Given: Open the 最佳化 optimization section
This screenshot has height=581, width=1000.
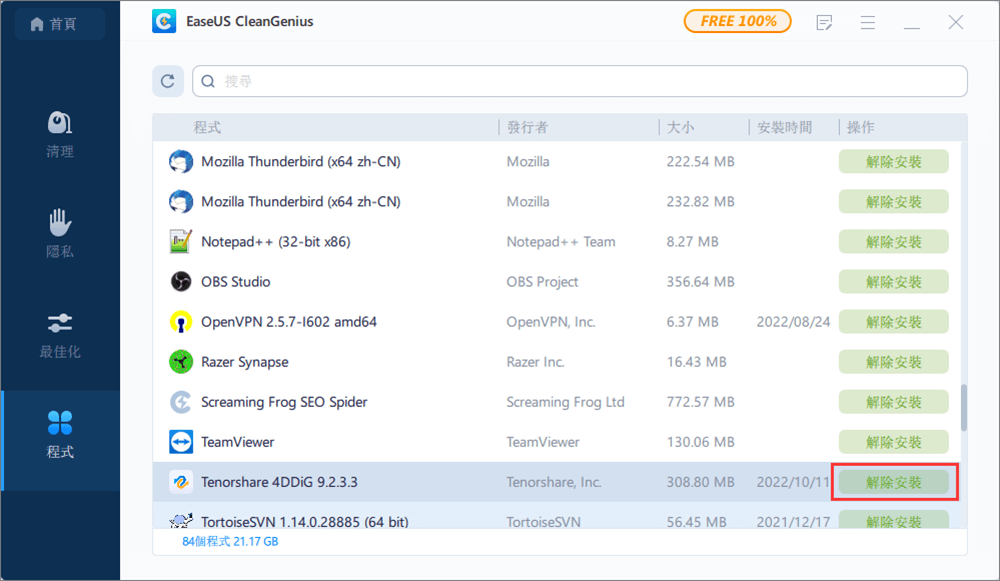Looking at the screenshot, I should coord(60,335).
